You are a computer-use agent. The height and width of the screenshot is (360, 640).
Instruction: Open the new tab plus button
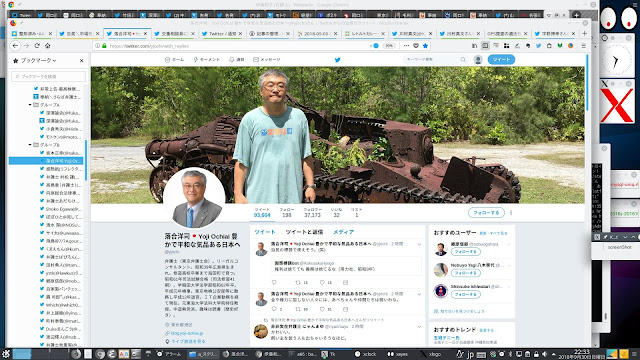584,33
